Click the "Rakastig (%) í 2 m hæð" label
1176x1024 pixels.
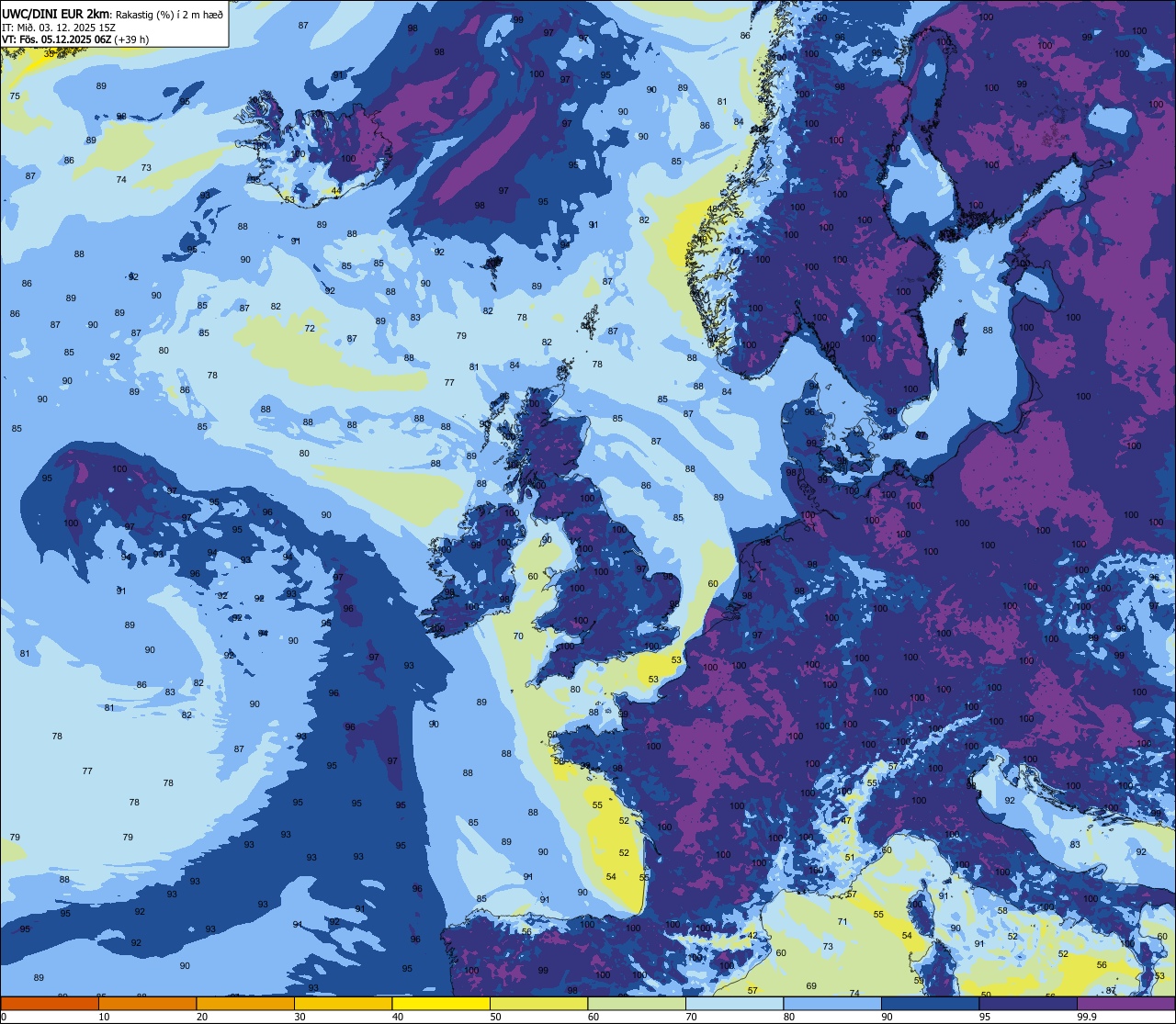click(168, 14)
